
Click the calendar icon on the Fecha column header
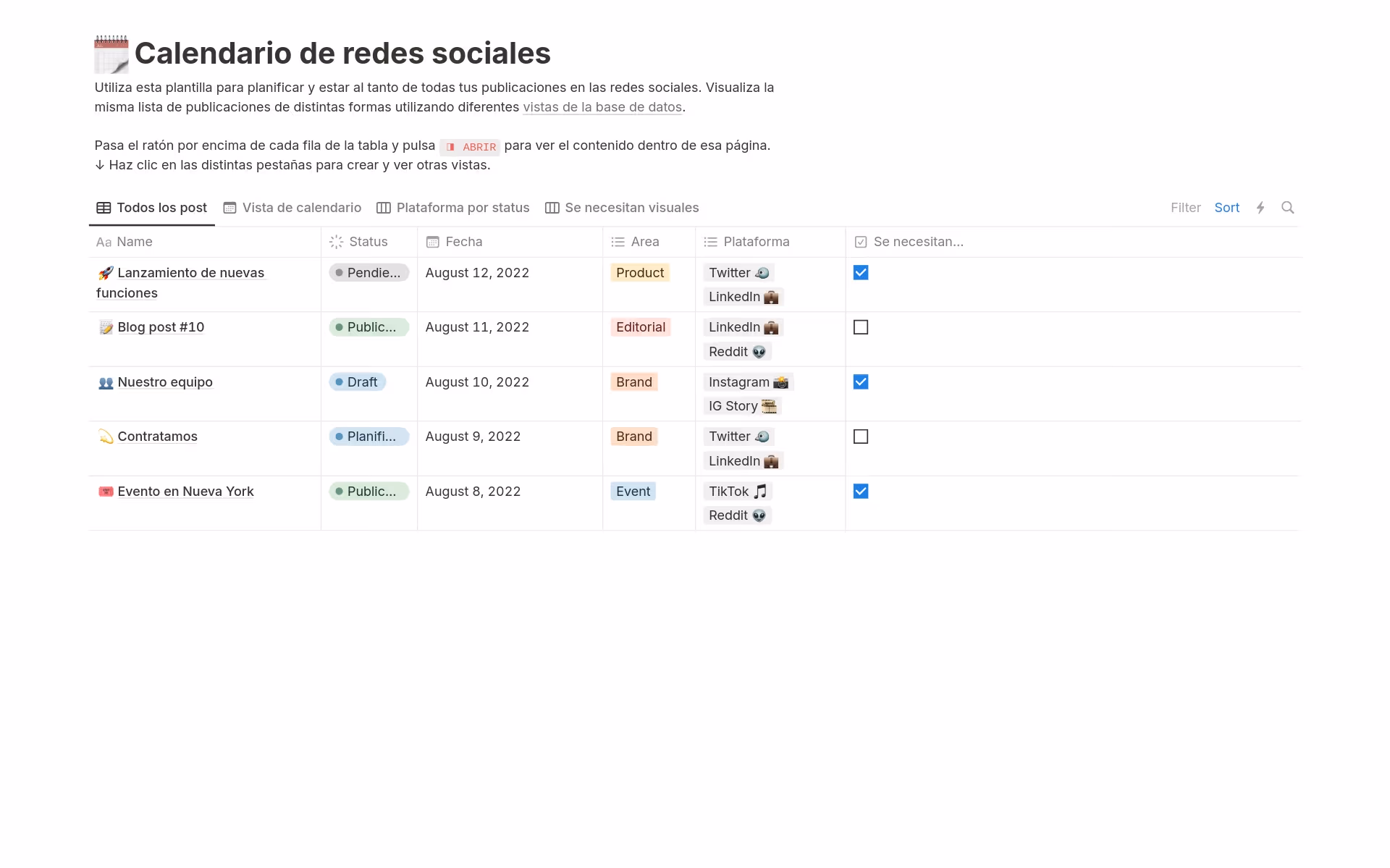(433, 241)
